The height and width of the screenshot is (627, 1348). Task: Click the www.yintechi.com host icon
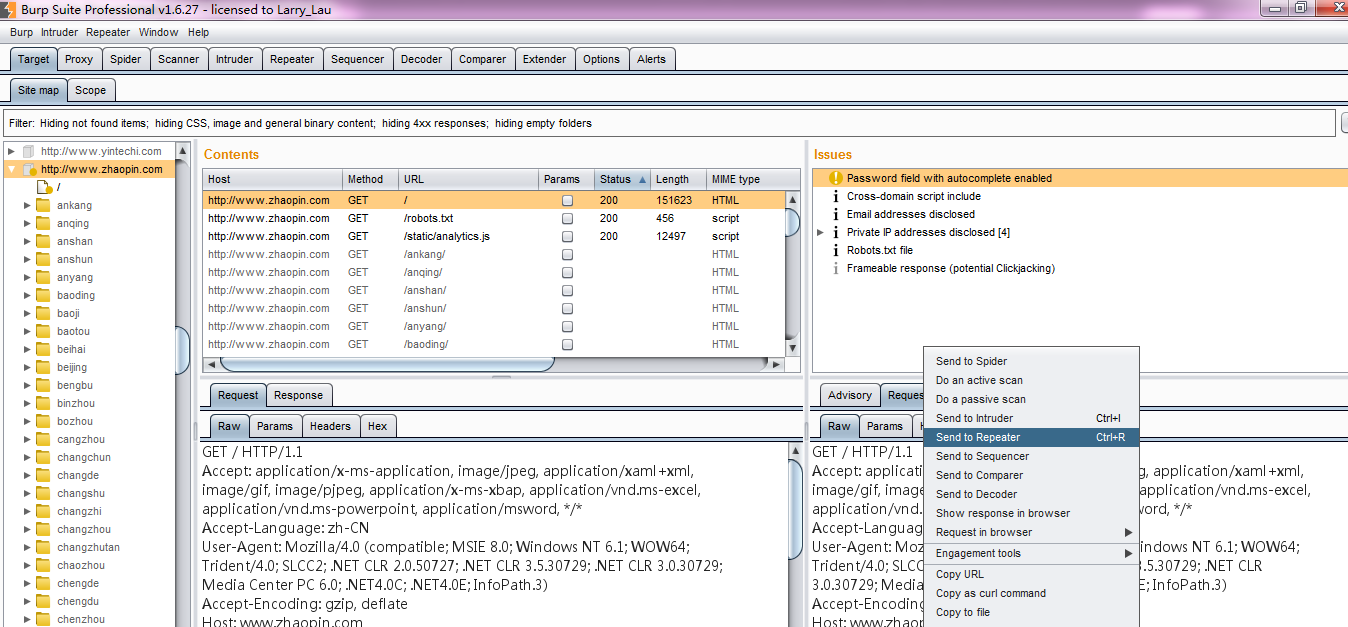coord(29,151)
